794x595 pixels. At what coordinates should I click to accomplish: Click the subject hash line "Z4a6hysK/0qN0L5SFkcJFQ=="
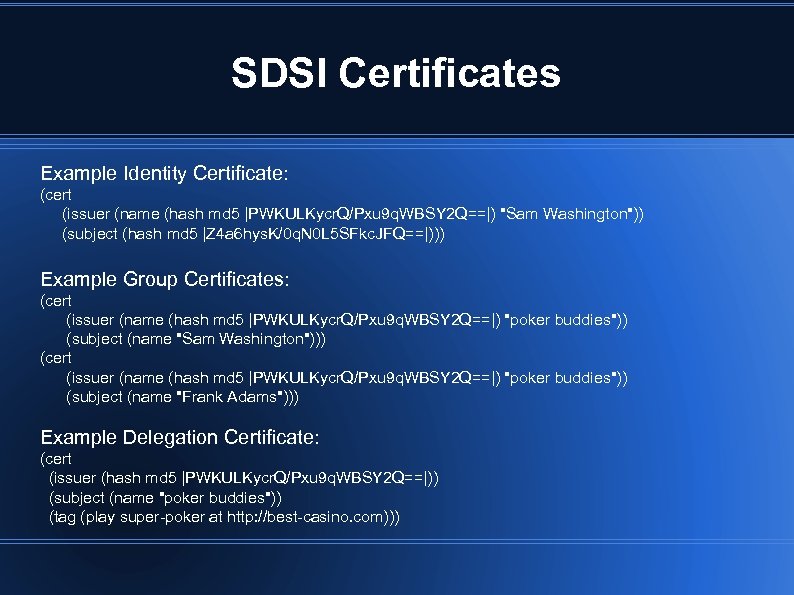[x=253, y=234]
